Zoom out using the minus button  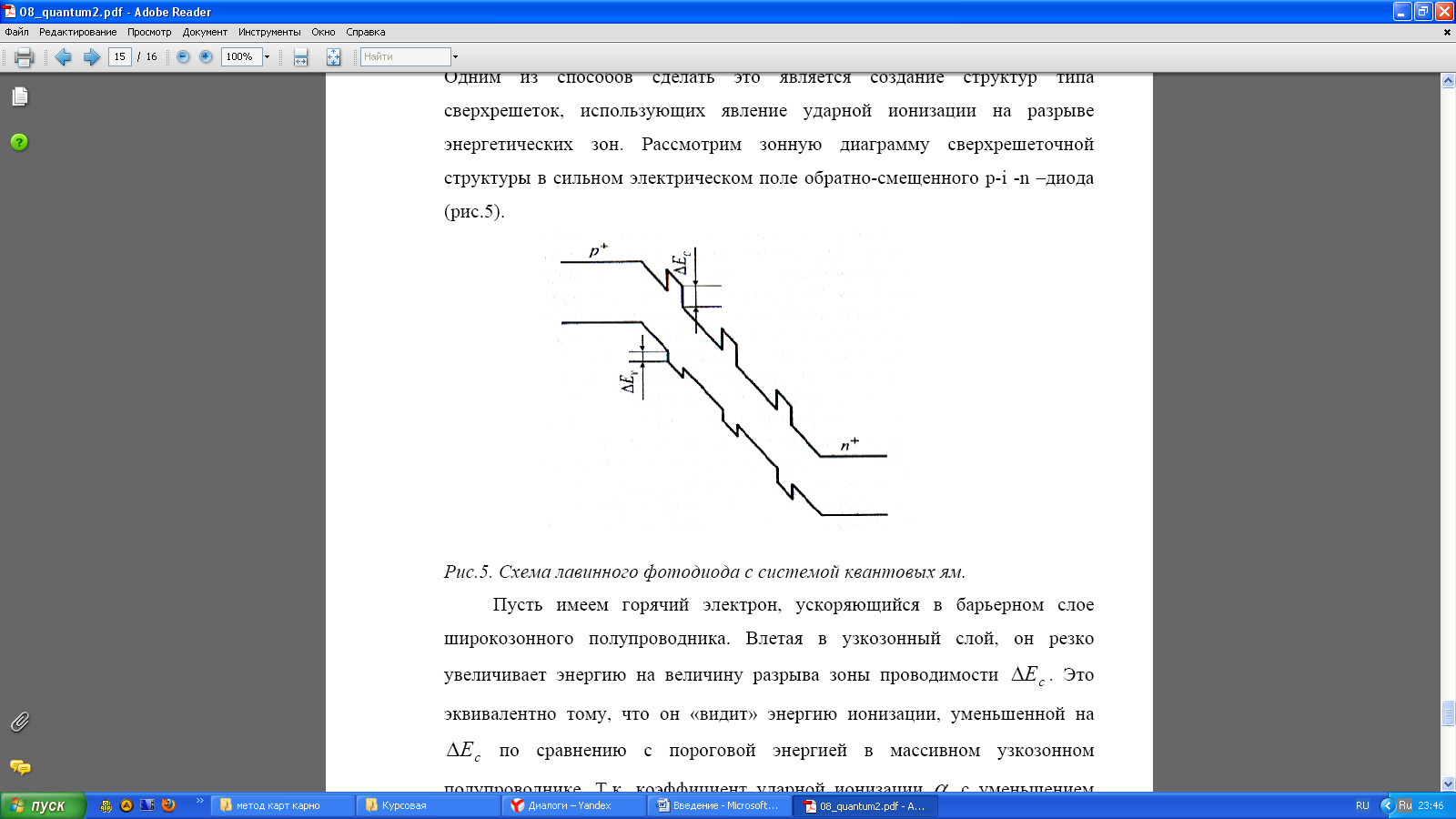183,56
